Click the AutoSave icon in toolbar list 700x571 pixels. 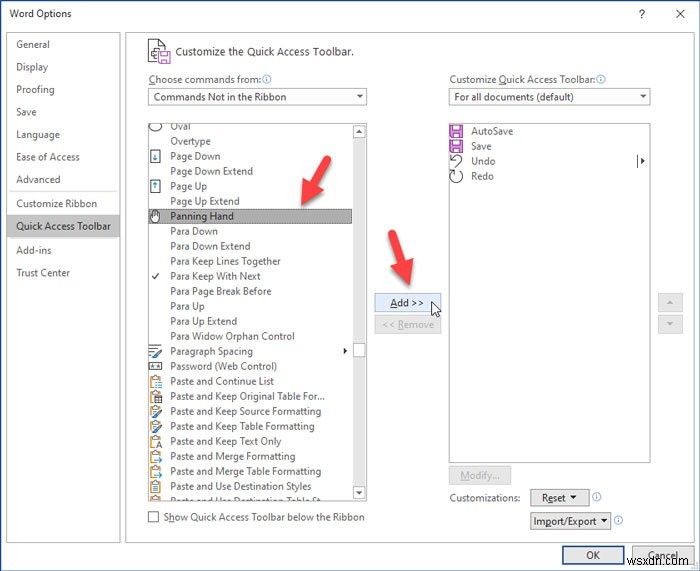(456, 131)
